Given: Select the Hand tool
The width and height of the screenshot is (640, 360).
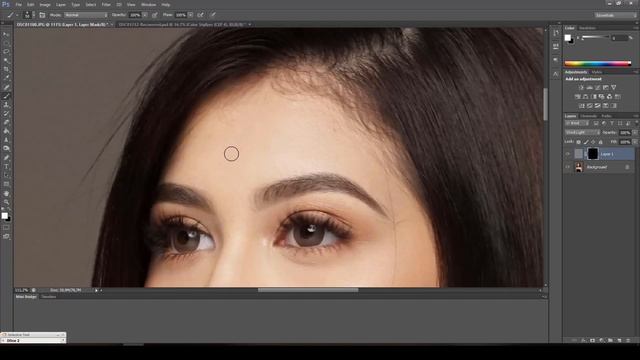Looking at the screenshot, I should (6, 193).
